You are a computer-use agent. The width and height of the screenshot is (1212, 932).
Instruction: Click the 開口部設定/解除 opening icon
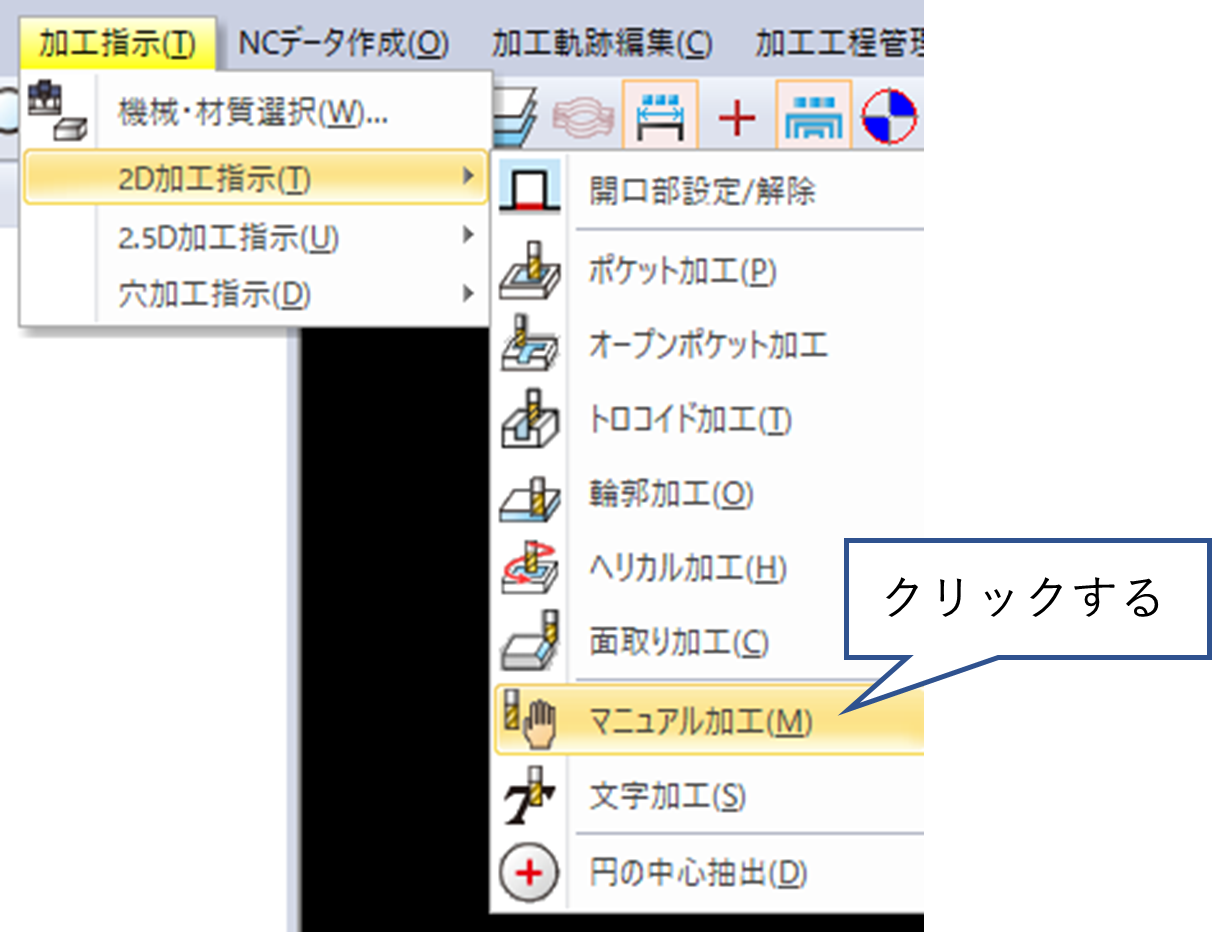pyautogui.click(x=529, y=188)
